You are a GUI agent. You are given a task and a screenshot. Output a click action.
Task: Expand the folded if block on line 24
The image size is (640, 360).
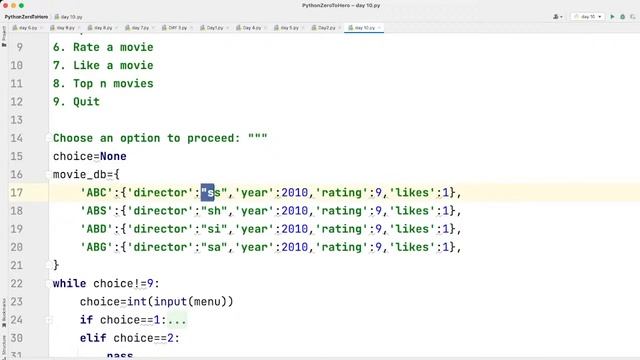coord(49,320)
